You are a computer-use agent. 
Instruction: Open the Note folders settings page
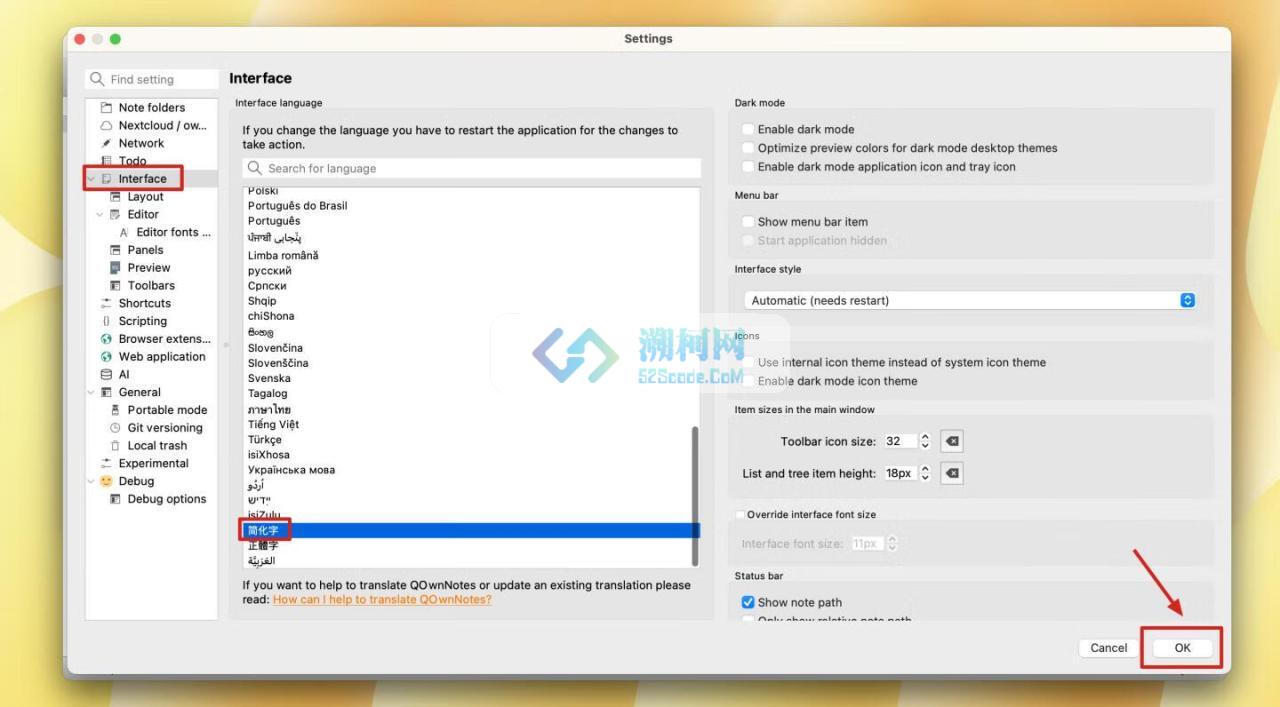click(x=151, y=107)
